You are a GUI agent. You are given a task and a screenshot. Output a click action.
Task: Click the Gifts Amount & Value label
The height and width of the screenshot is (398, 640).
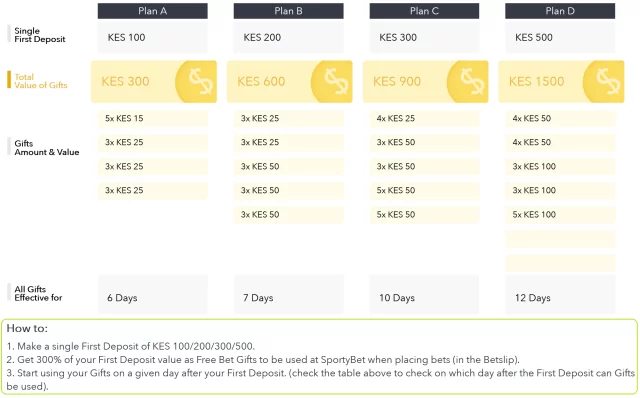pos(47,148)
